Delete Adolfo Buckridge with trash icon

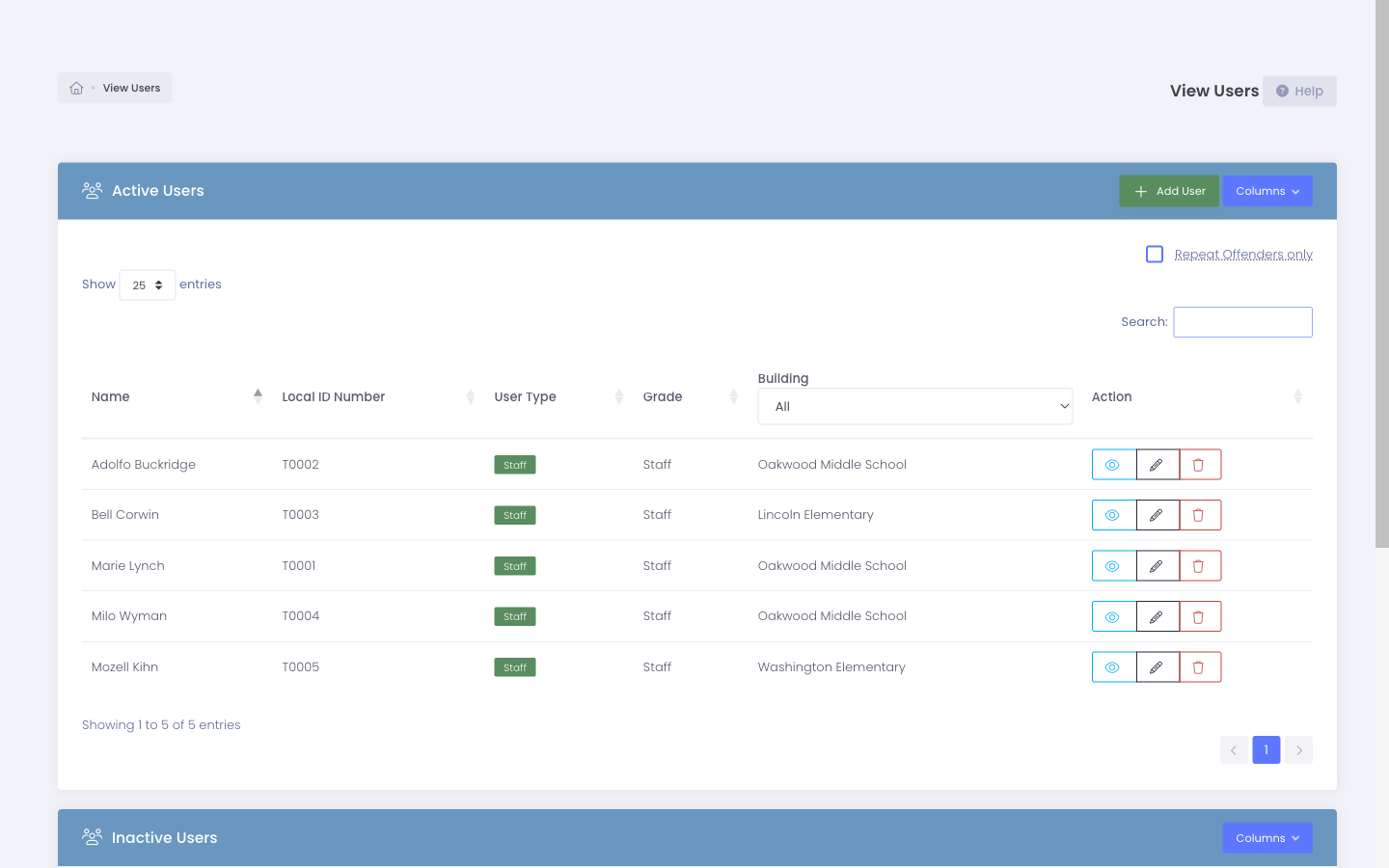click(x=1199, y=465)
